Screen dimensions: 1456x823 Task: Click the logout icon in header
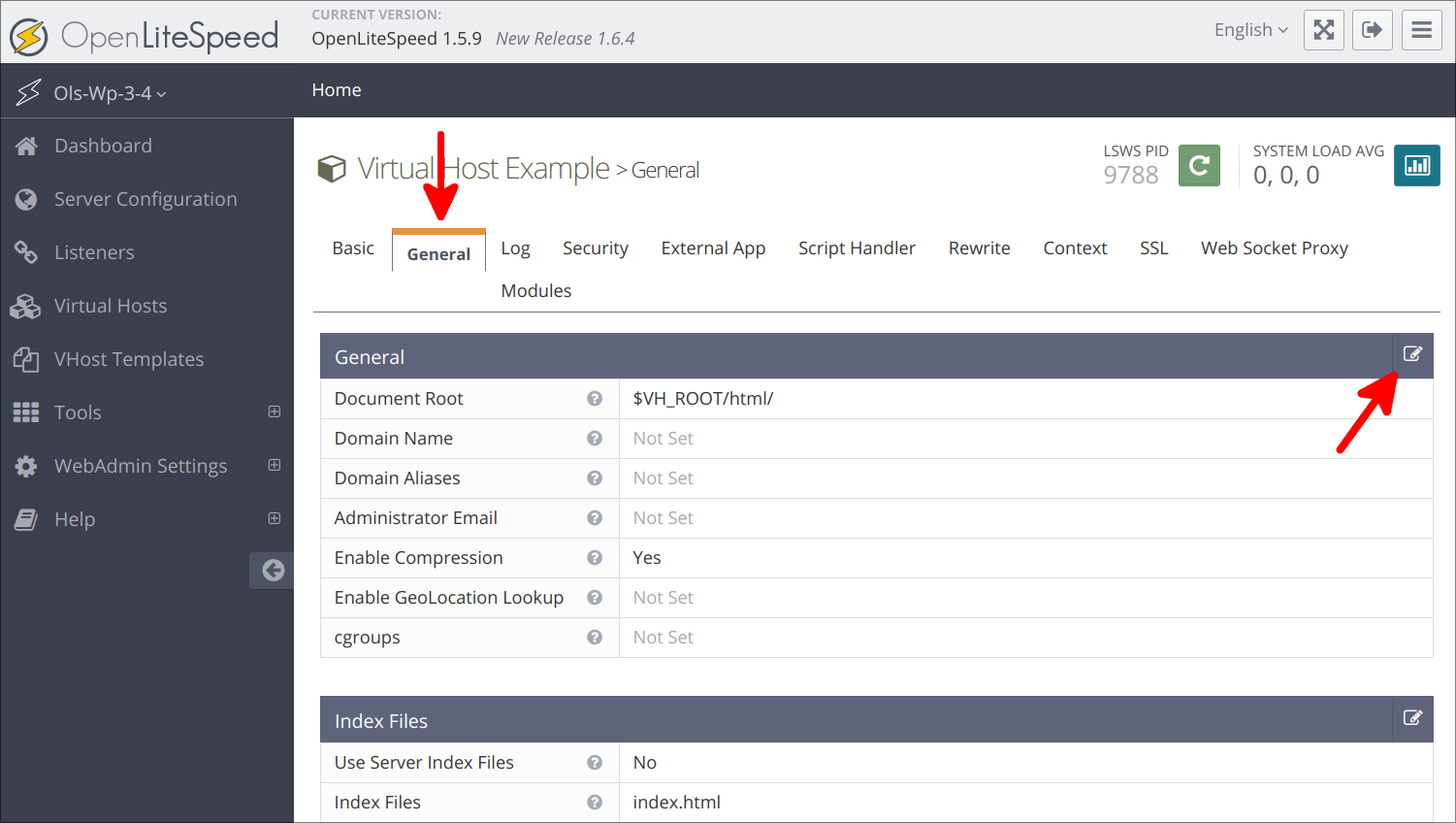click(1373, 30)
